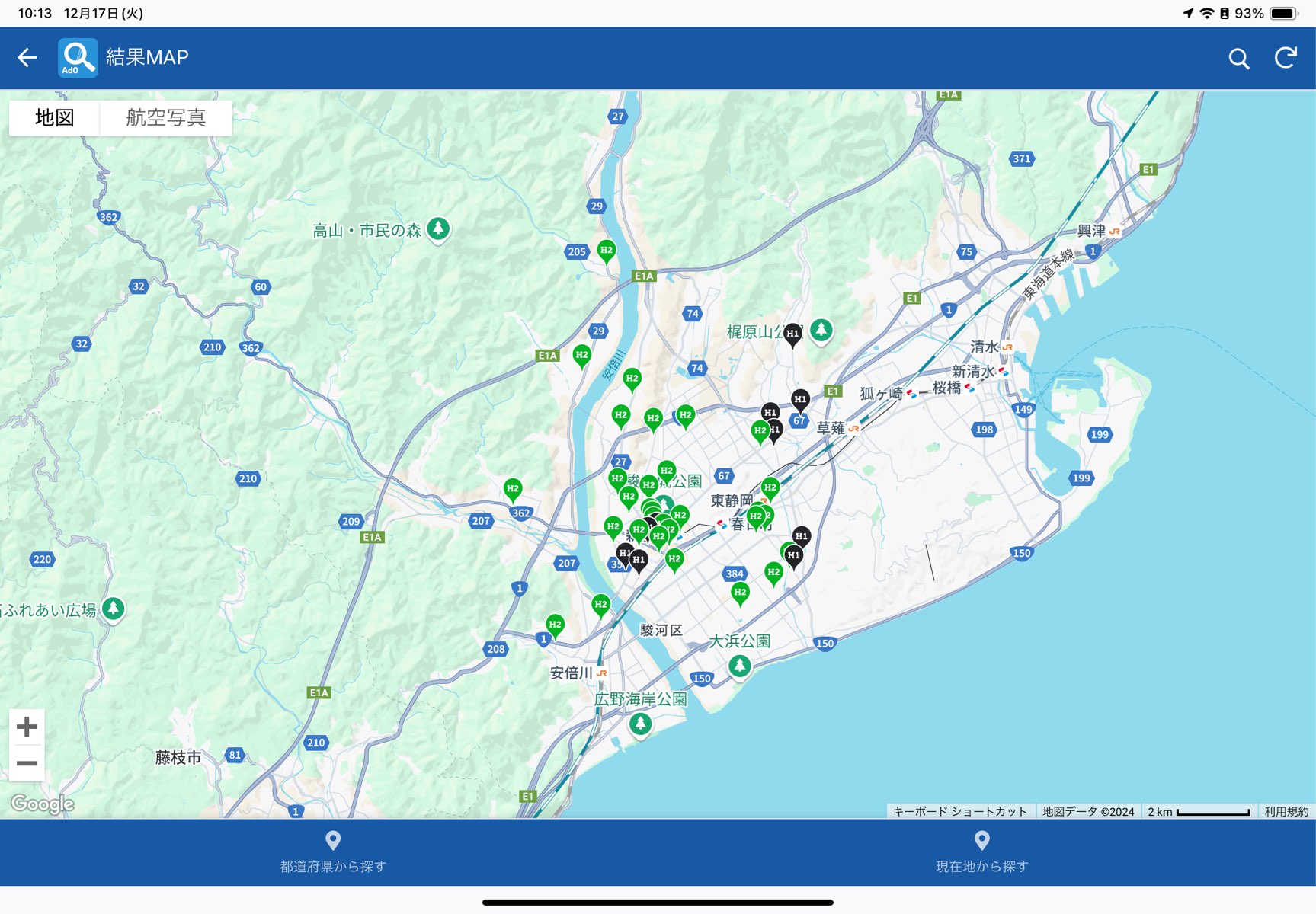Tap the 大浜公園 park marker

point(739,666)
